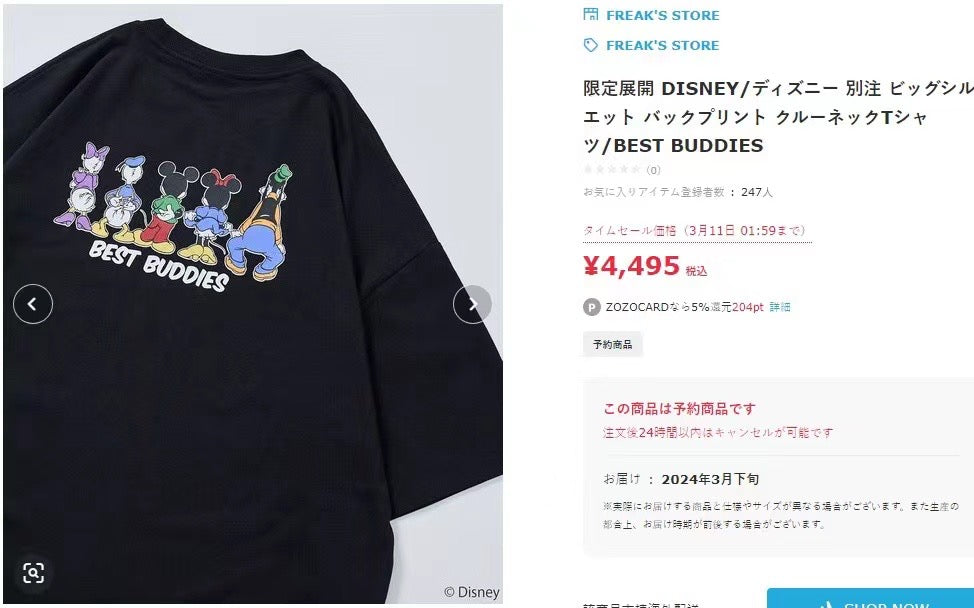Select the 予約商品 badge

(612, 344)
